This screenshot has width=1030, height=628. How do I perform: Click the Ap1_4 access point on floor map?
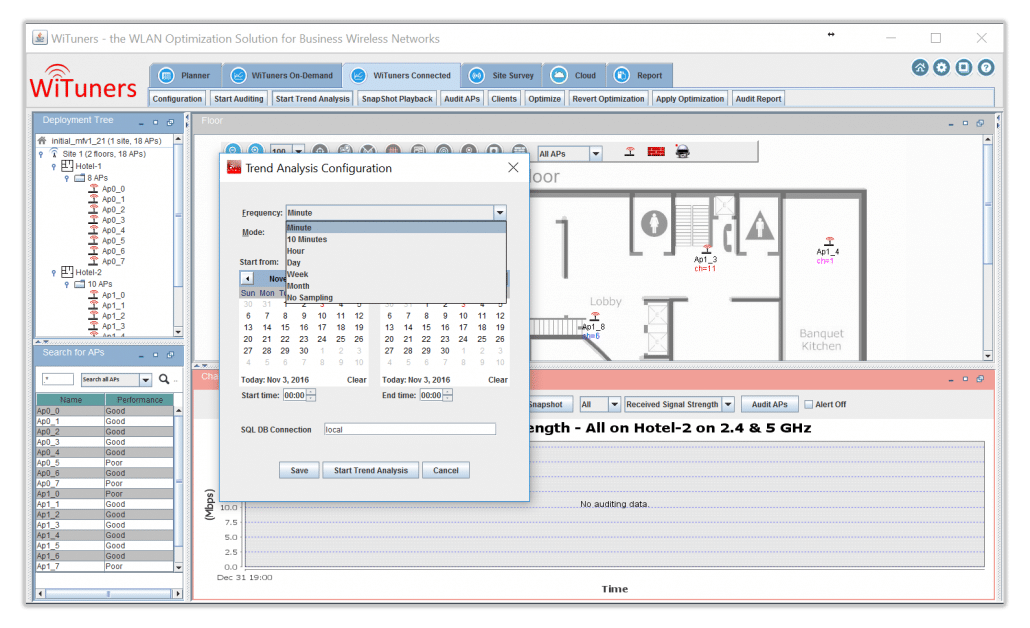pyautogui.click(x=828, y=244)
